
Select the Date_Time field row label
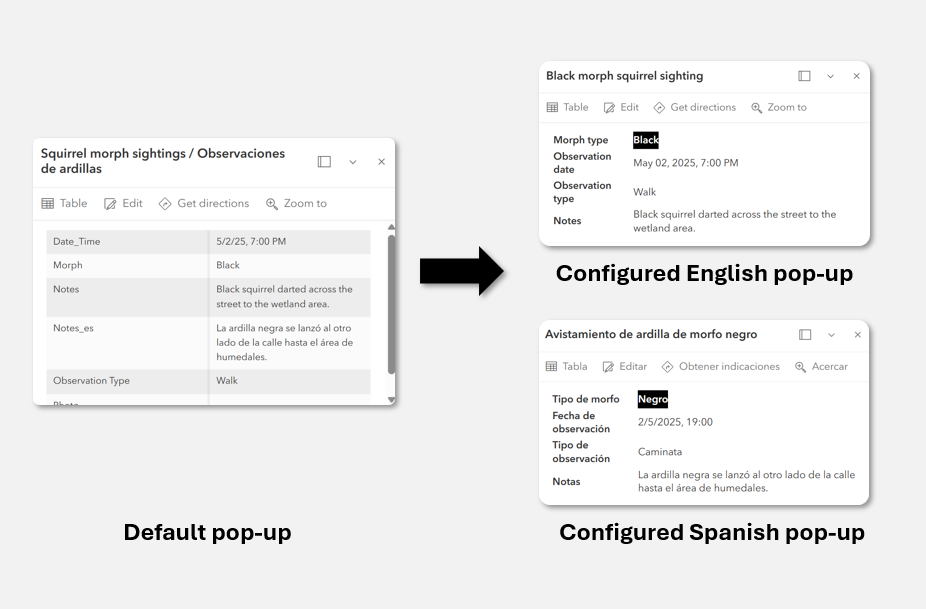pyautogui.click(x=77, y=241)
